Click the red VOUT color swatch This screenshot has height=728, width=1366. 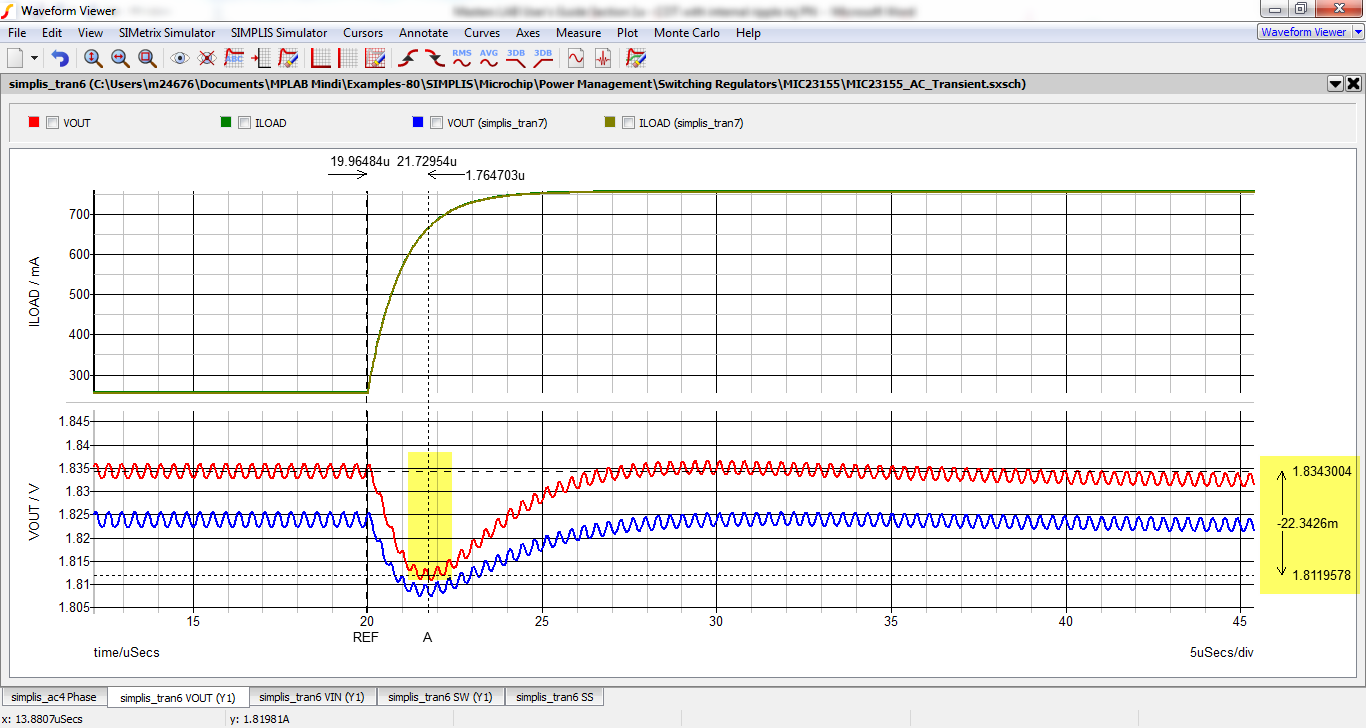(x=33, y=122)
